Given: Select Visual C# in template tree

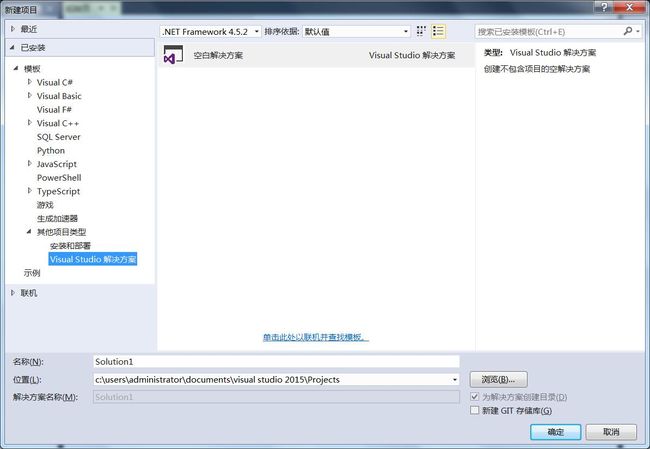Looking at the screenshot, I should [x=55, y=82].
